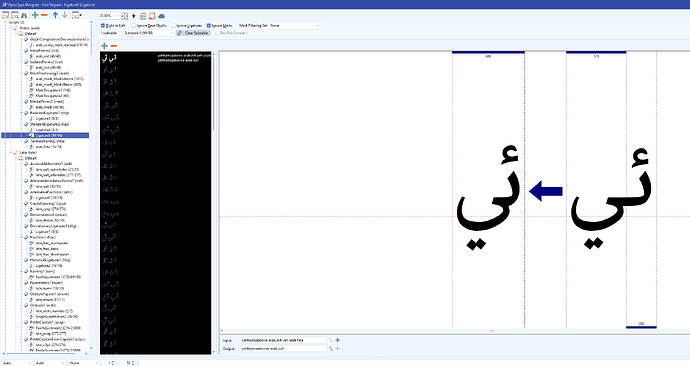Screen dimensions: 690x366
Task: Open the second Auto dropdown in status bar
Action: tap(50, 363)
